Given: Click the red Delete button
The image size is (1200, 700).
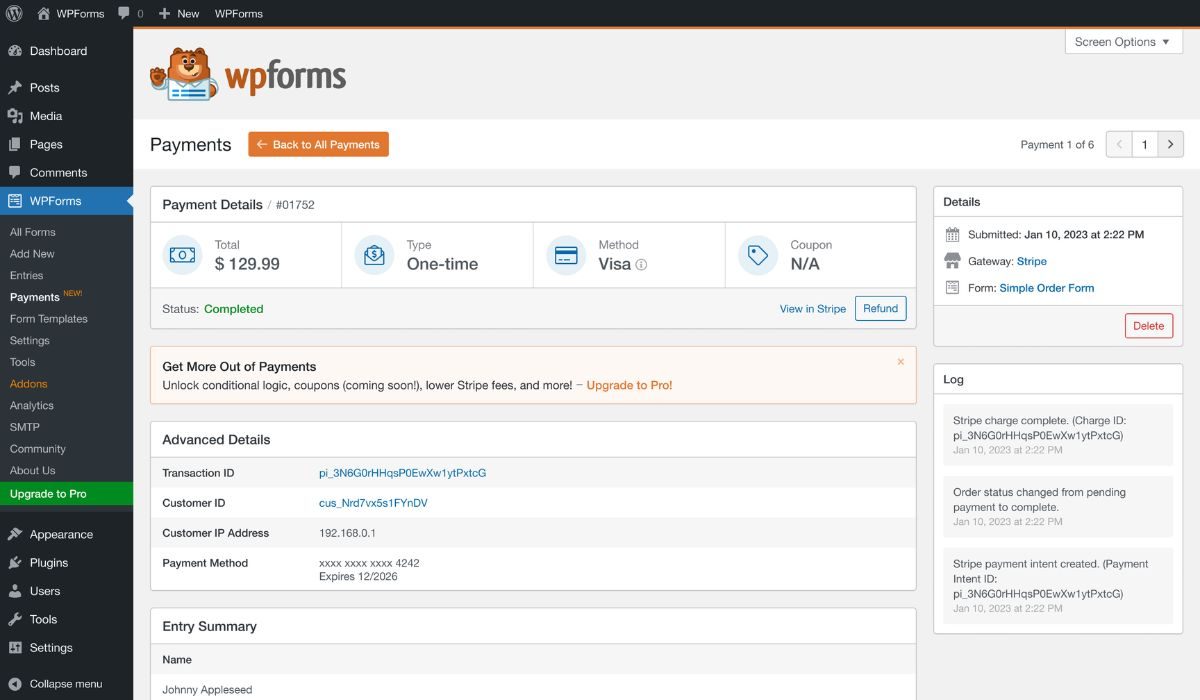Looking at the screenshot, I should 1148,326.
